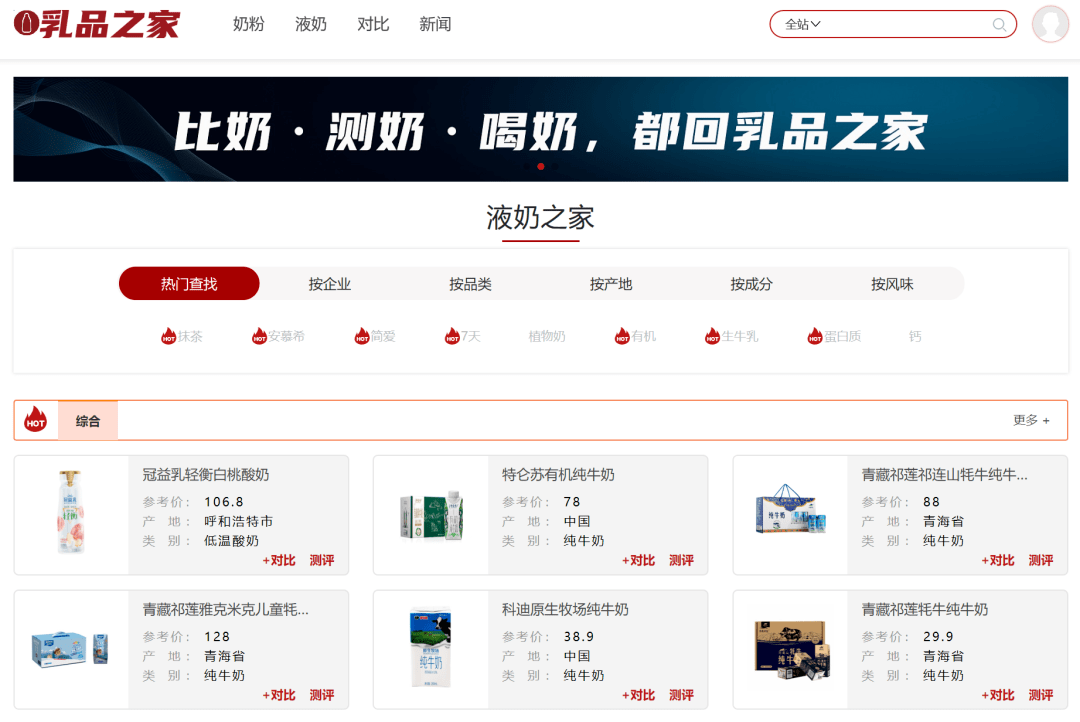Click the origin text 呼和浩特市
Image resolution: width=1080 pixels, height=722 pixels.
(238, 522)
